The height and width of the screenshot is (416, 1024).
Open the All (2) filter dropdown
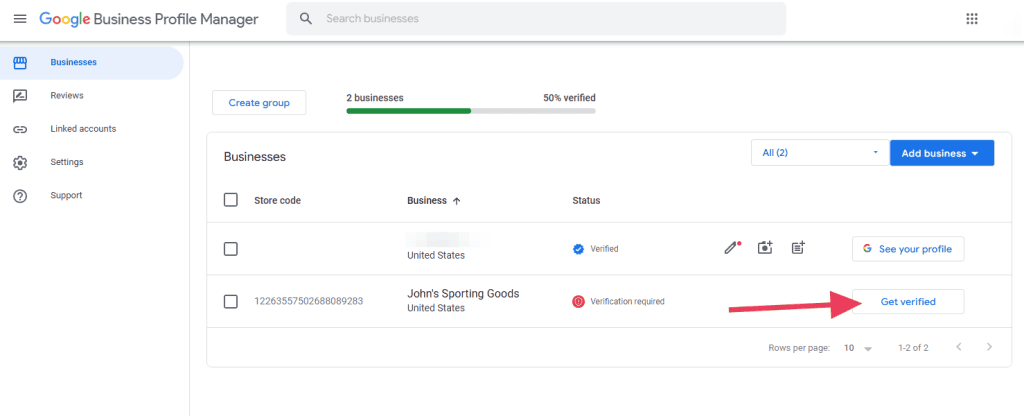[820, 153]
